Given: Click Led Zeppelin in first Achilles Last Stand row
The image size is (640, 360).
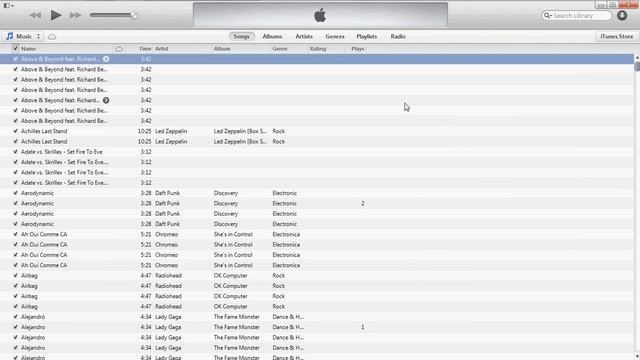Looking at the screenshot, I should click(x=171, y=131).
